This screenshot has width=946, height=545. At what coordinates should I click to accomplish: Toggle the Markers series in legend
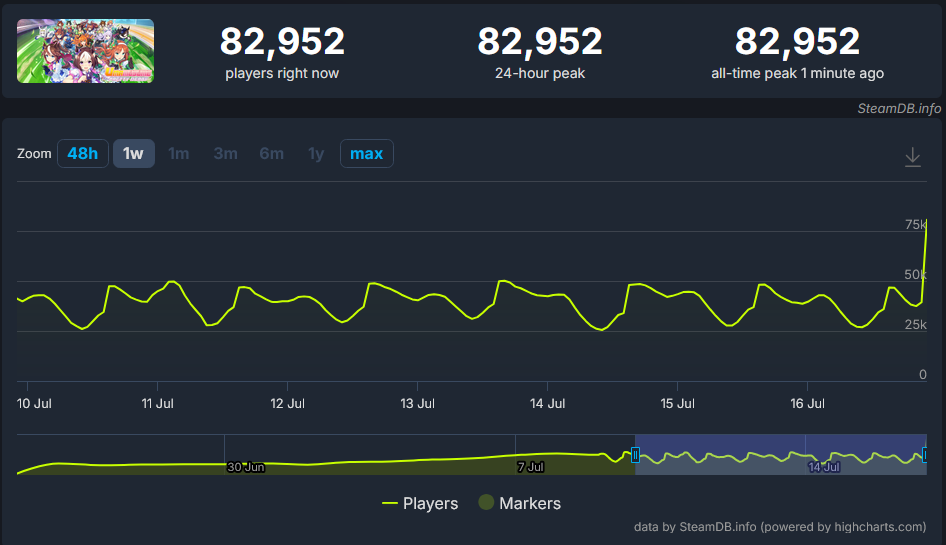[x=519, y=503]
